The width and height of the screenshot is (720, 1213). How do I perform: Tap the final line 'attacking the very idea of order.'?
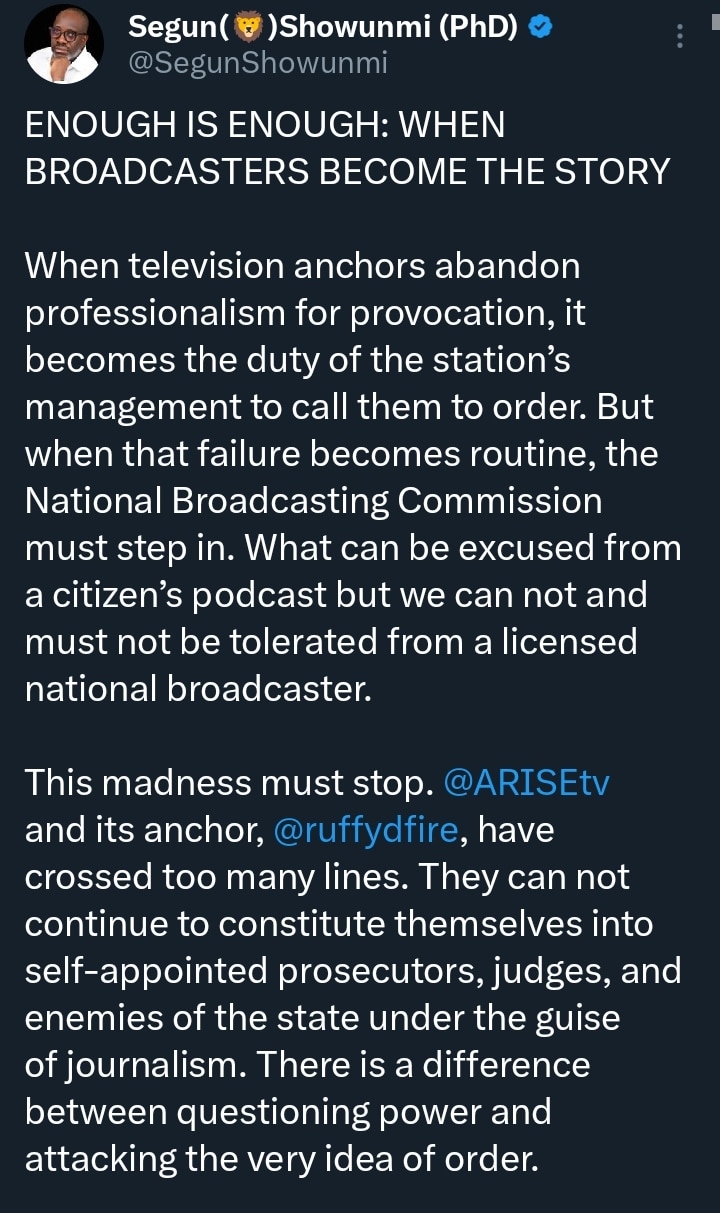pyautogui.click(x=282, y=1159)
